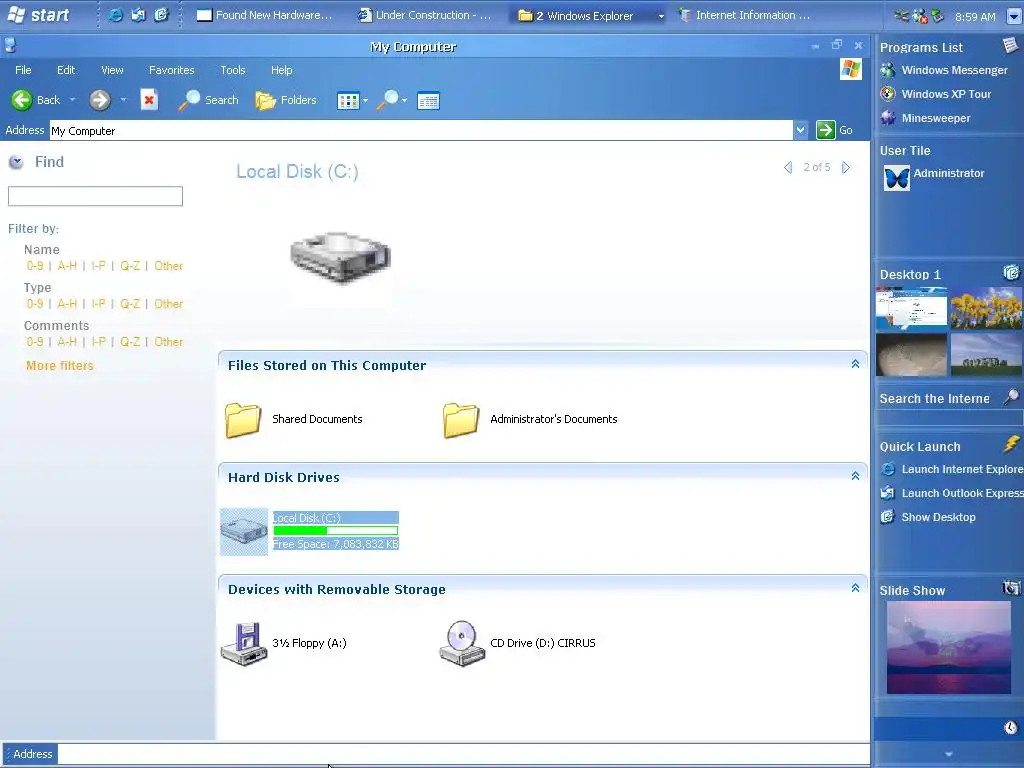1024x768 pixels.
Task: Click Show Desktop quick launch icon in taskbar
Action: click(161, 14)
